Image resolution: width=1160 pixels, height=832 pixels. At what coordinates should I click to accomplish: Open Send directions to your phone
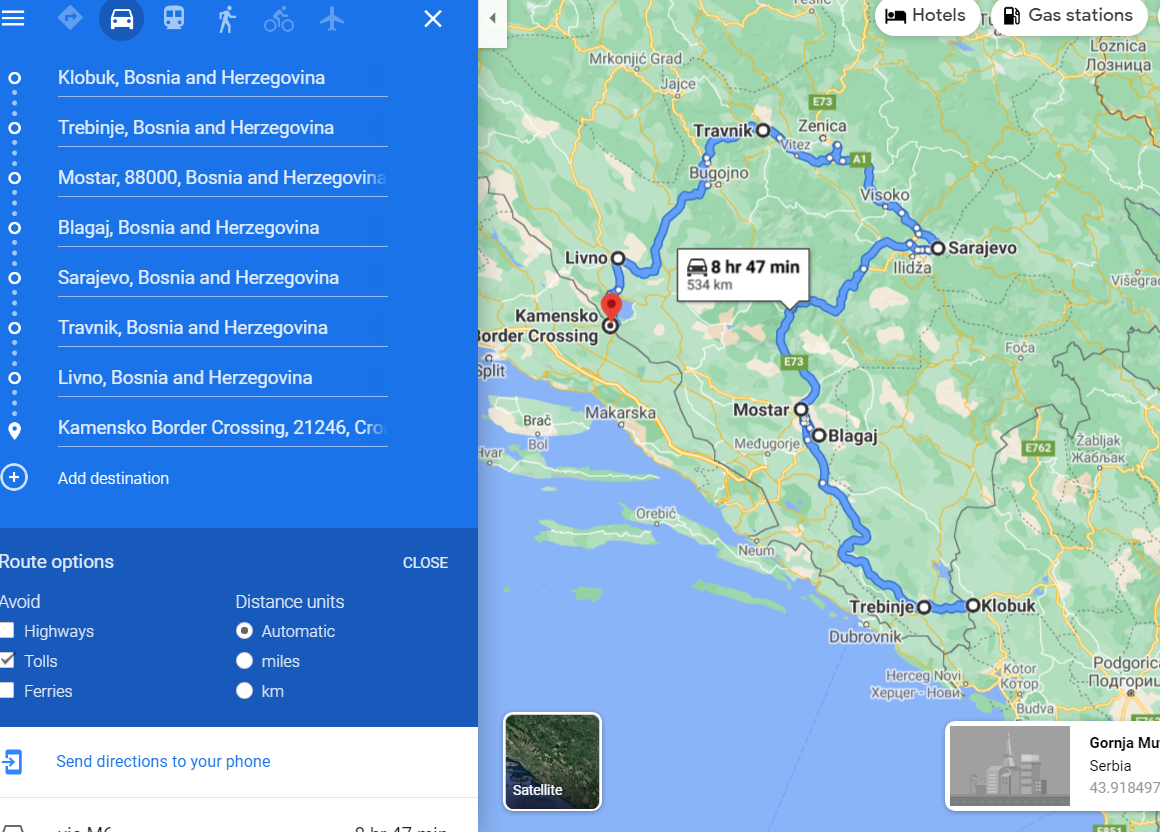163,762
